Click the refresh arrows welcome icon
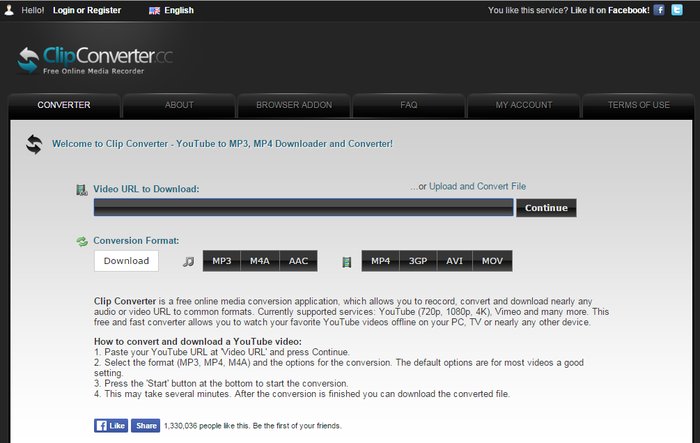Viewport: 700px width, 443px height. (34, 144)
